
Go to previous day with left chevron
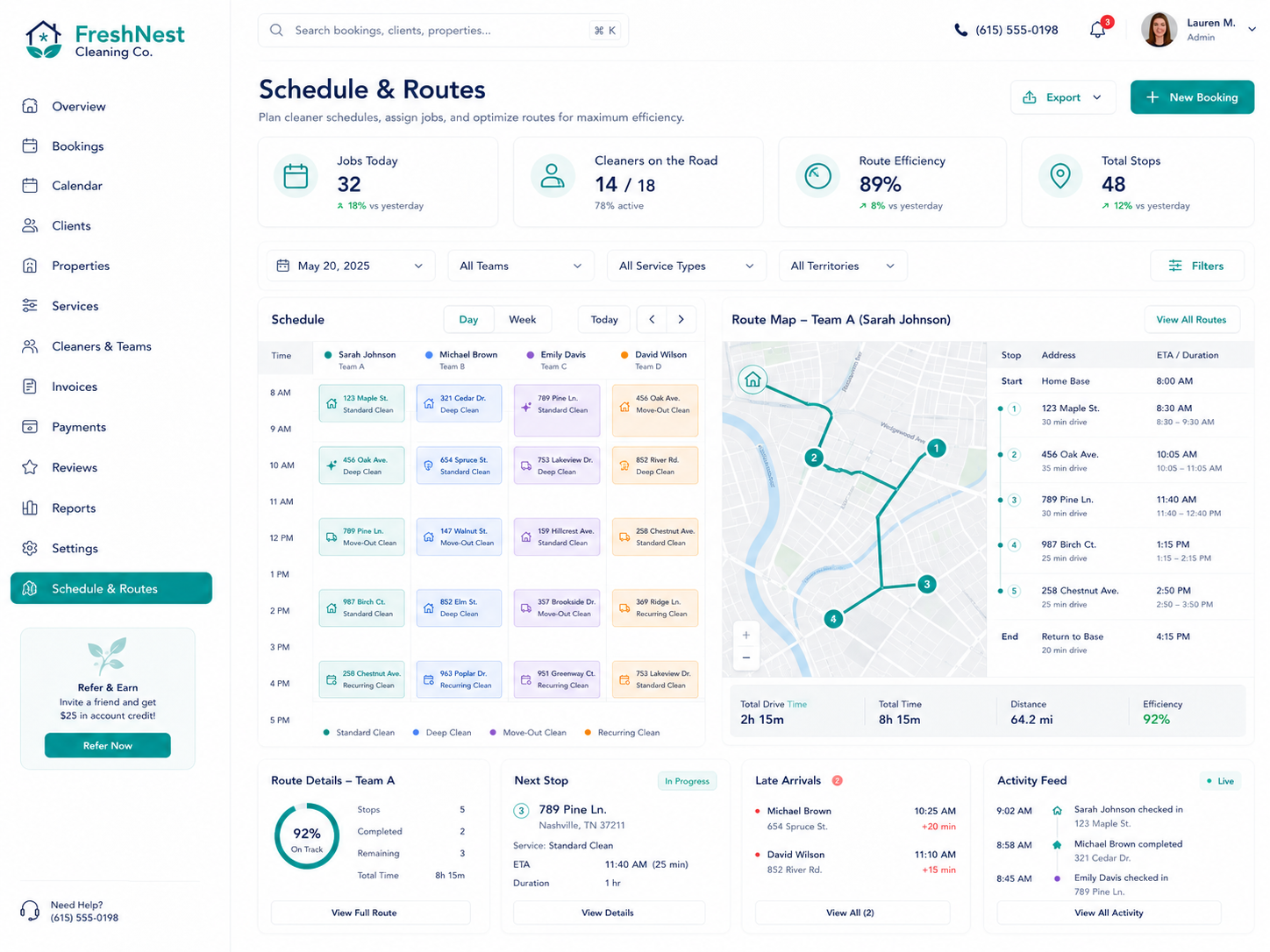tap(652, 319)
